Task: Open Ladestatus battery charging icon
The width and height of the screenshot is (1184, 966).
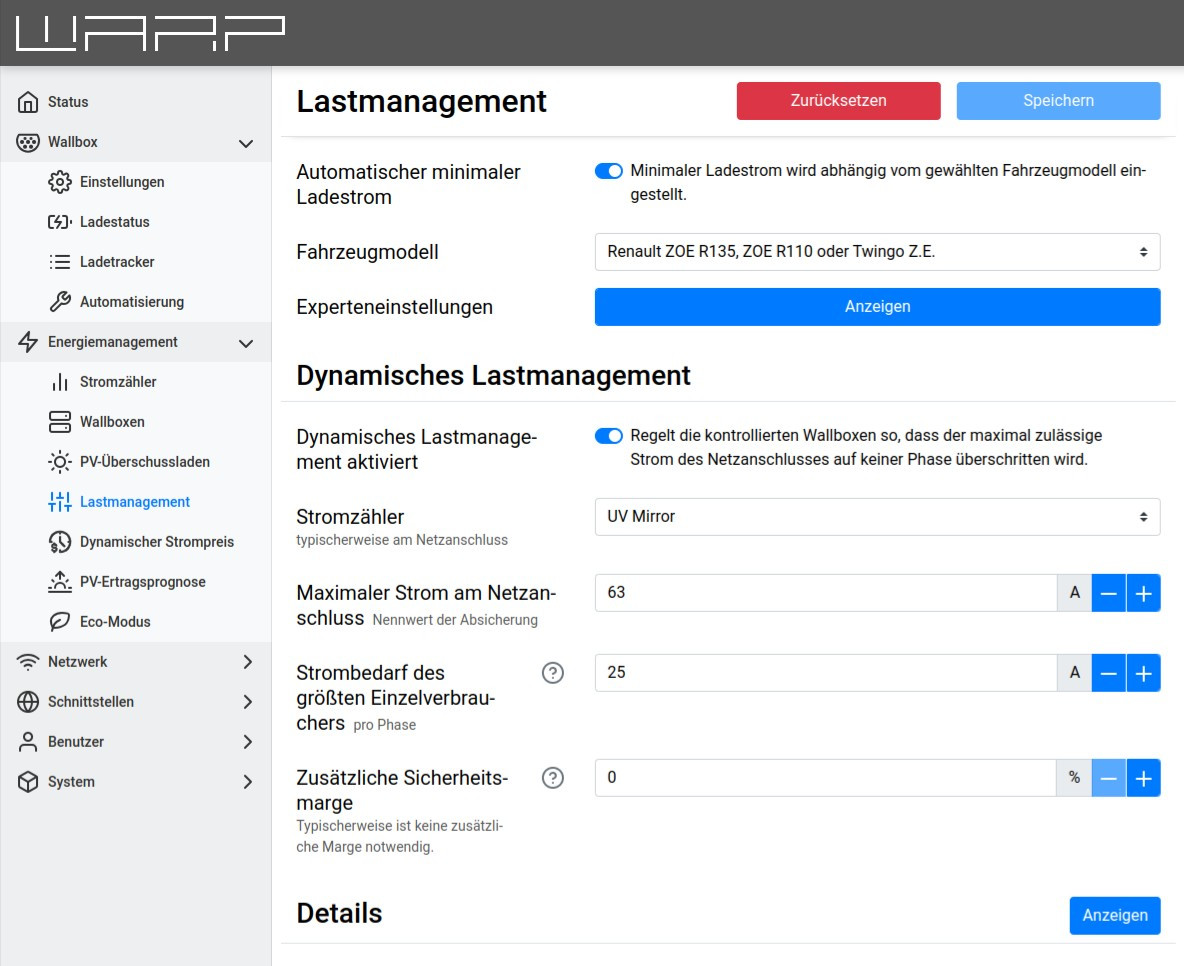Action: click(x=60, y=222)
